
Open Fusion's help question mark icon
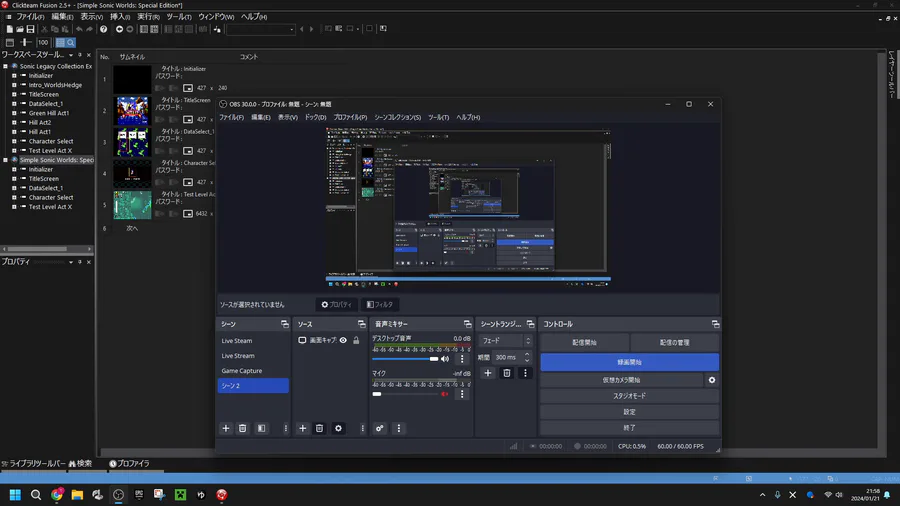(x=103, y=29)
